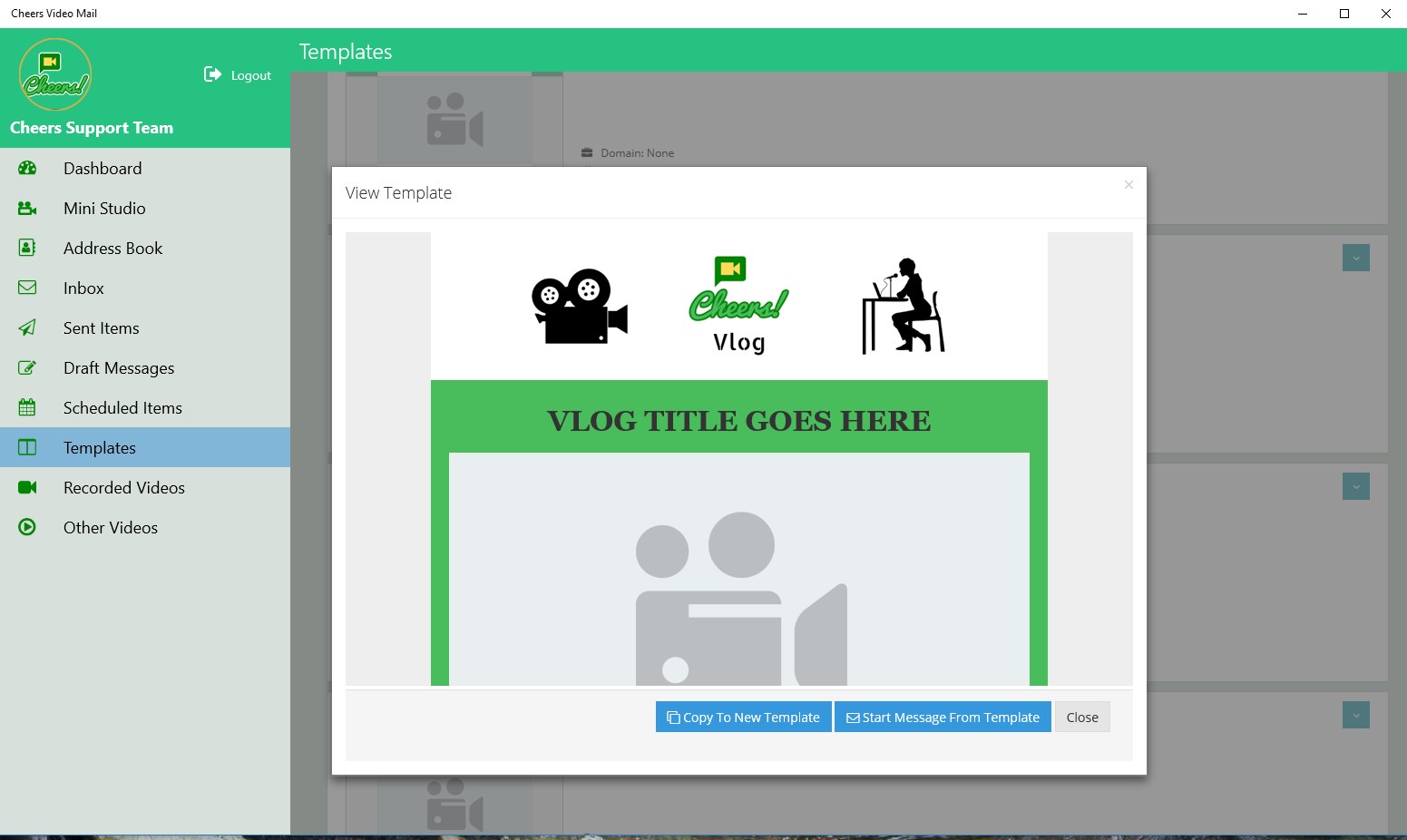Click Start Message From Template button
The height and width of the screenshot is (840, 1407).
pyautogui.click(x=943, y=717)
